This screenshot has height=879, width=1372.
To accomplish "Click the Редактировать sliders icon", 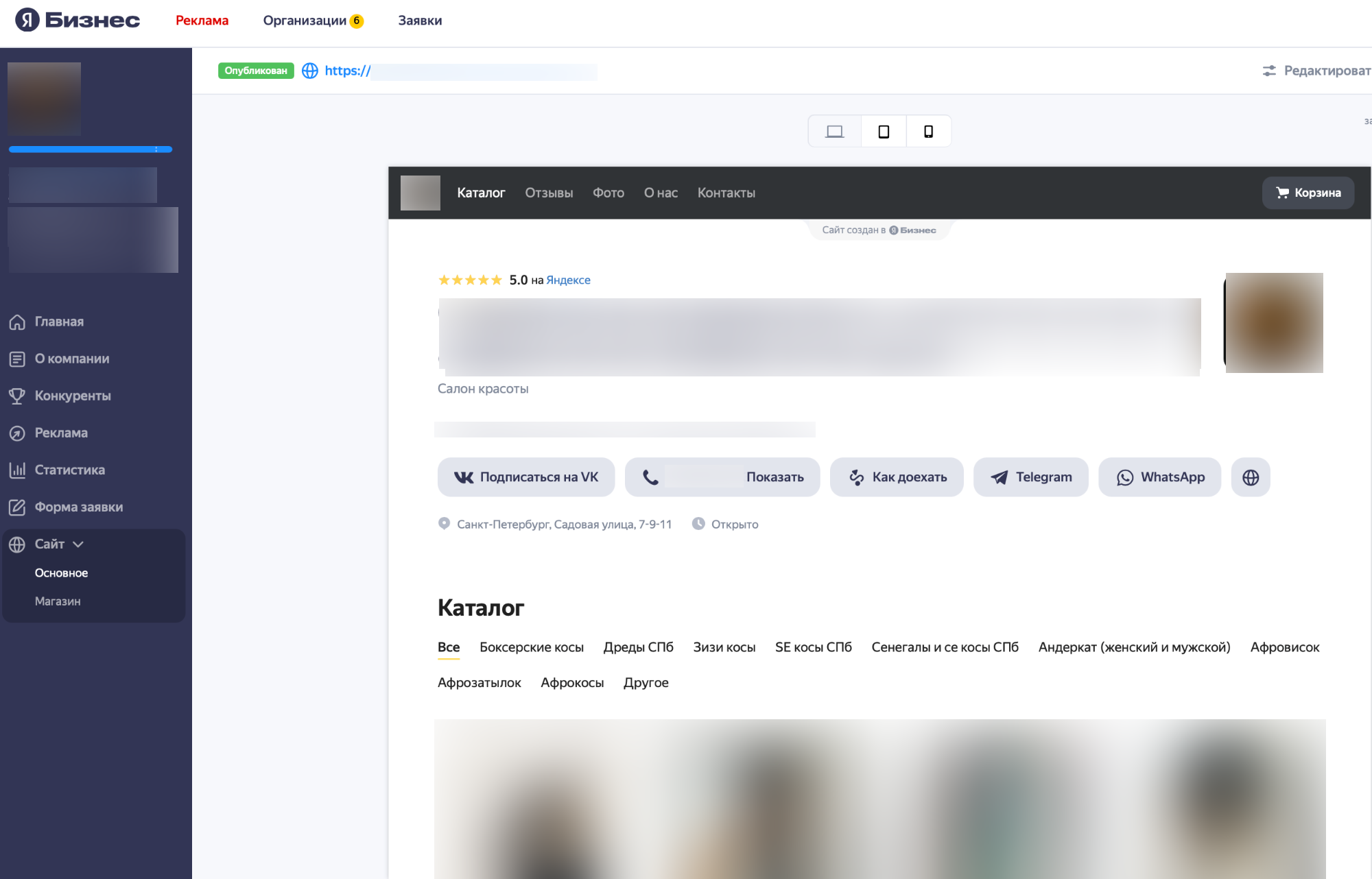I will 1270,70.
